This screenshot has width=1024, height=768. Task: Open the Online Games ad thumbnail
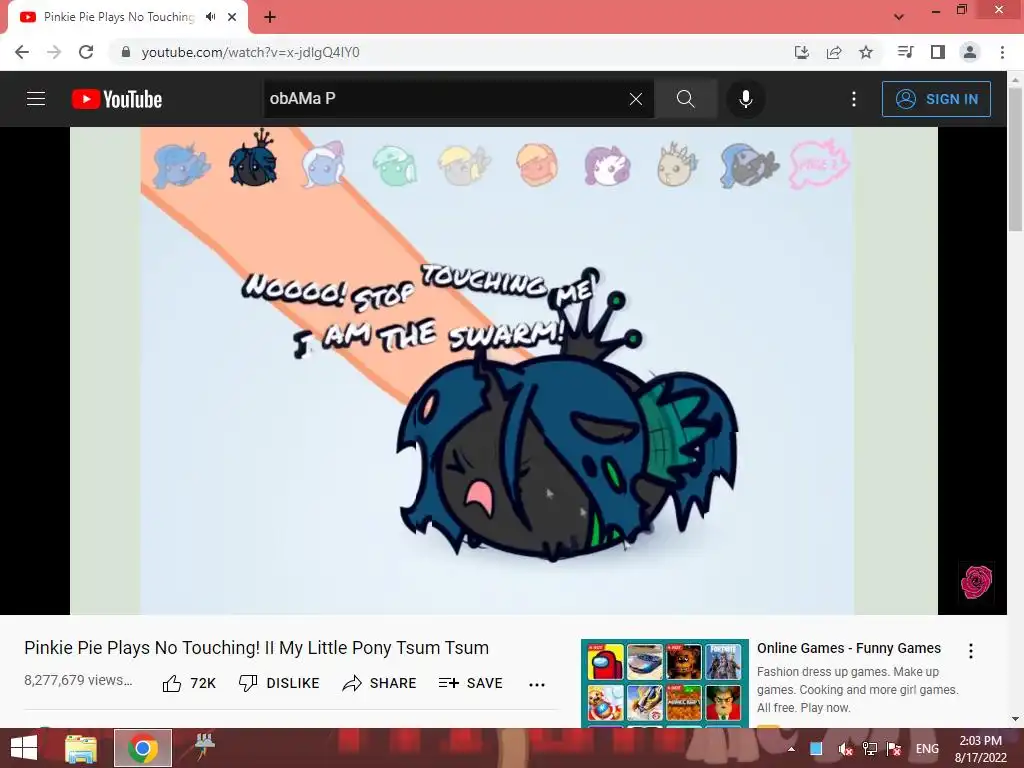(664, 683)
